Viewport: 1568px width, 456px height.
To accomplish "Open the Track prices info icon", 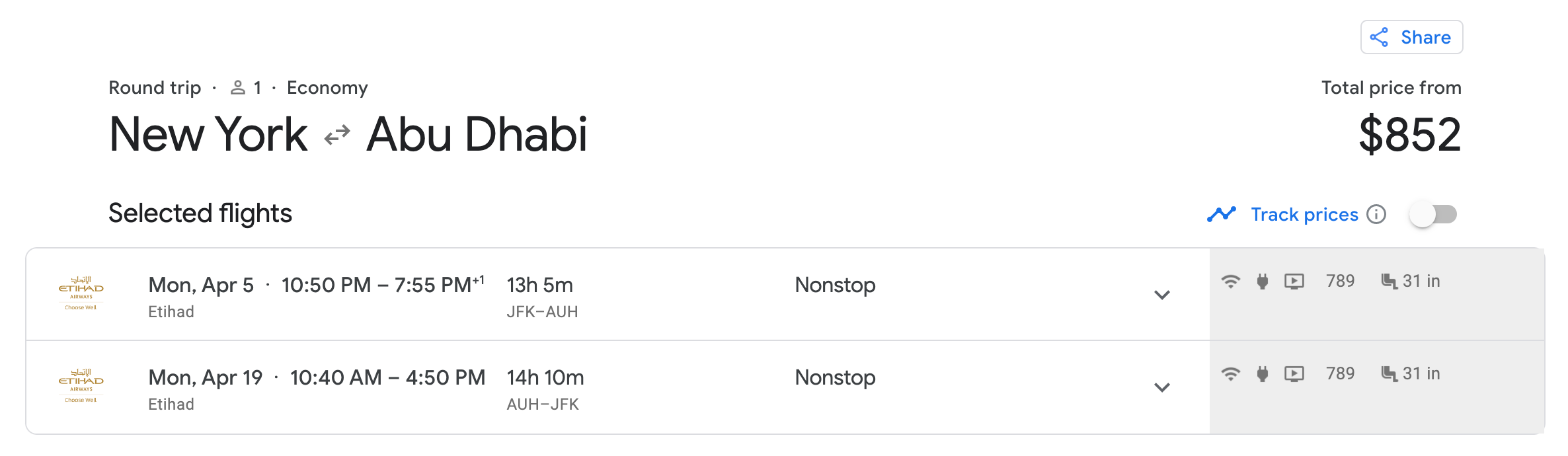I will pyautogui.click(x=1376, y=215).
